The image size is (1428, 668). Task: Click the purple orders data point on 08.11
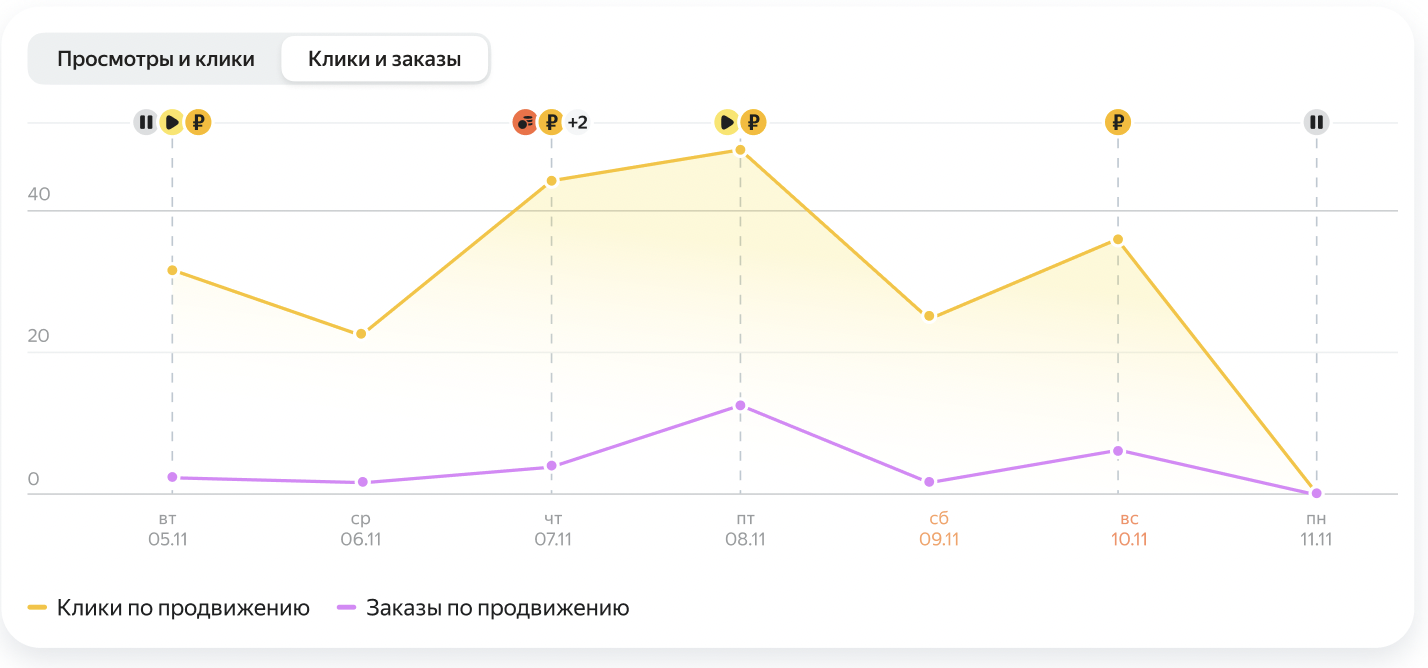(740, 405)
